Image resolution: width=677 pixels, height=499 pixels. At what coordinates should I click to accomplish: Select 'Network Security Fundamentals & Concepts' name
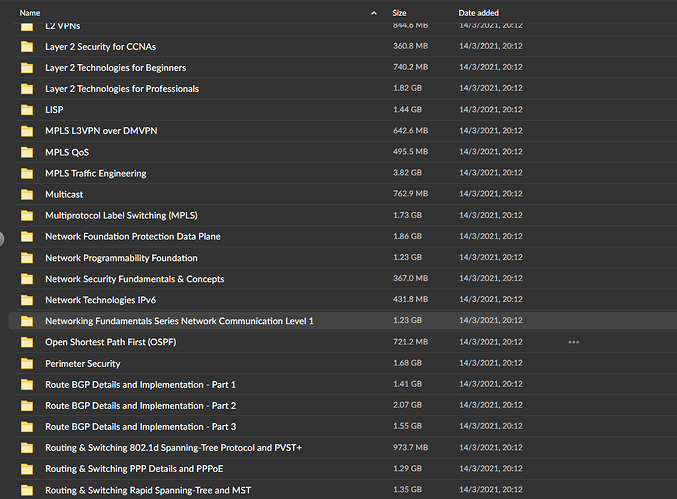tap(135, 279)
